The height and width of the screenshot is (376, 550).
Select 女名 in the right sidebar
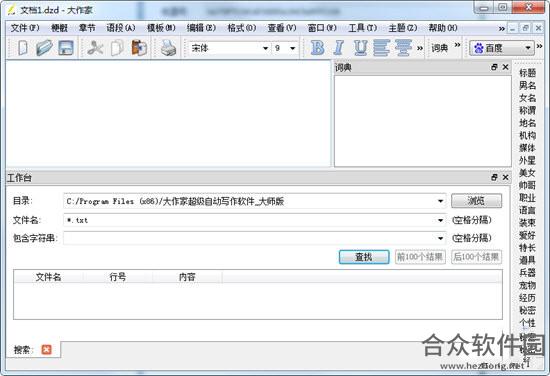pos(527,98)
